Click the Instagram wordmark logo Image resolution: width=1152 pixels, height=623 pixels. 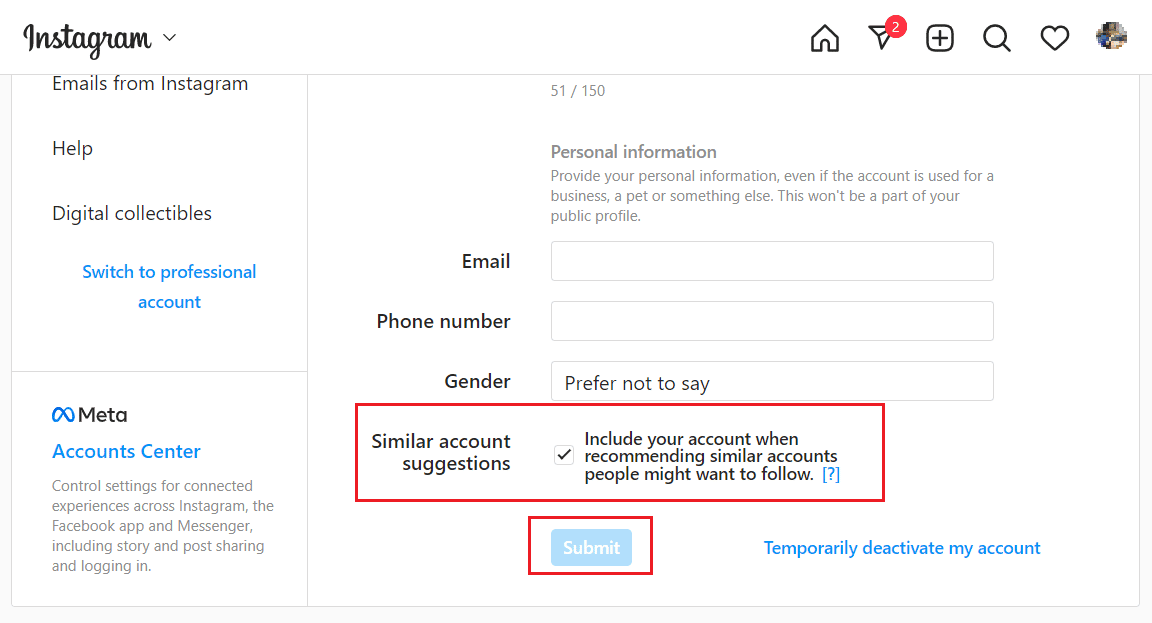[x=88, y=37]
